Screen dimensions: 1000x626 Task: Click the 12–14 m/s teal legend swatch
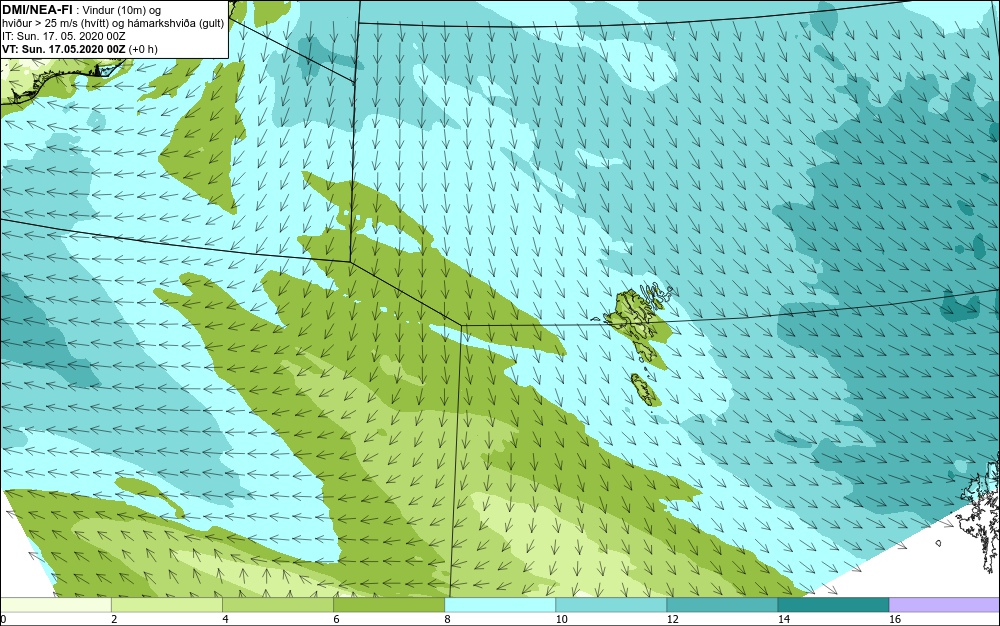point(722,604)
